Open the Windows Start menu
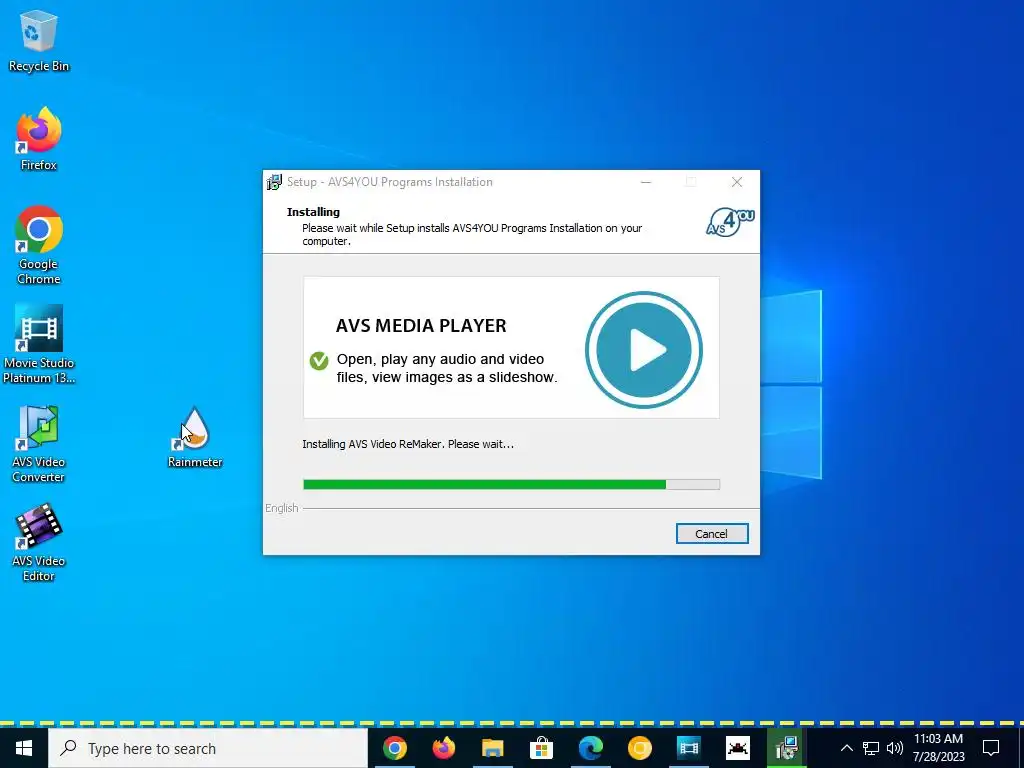1024x768 pixels. coord(24,748)
